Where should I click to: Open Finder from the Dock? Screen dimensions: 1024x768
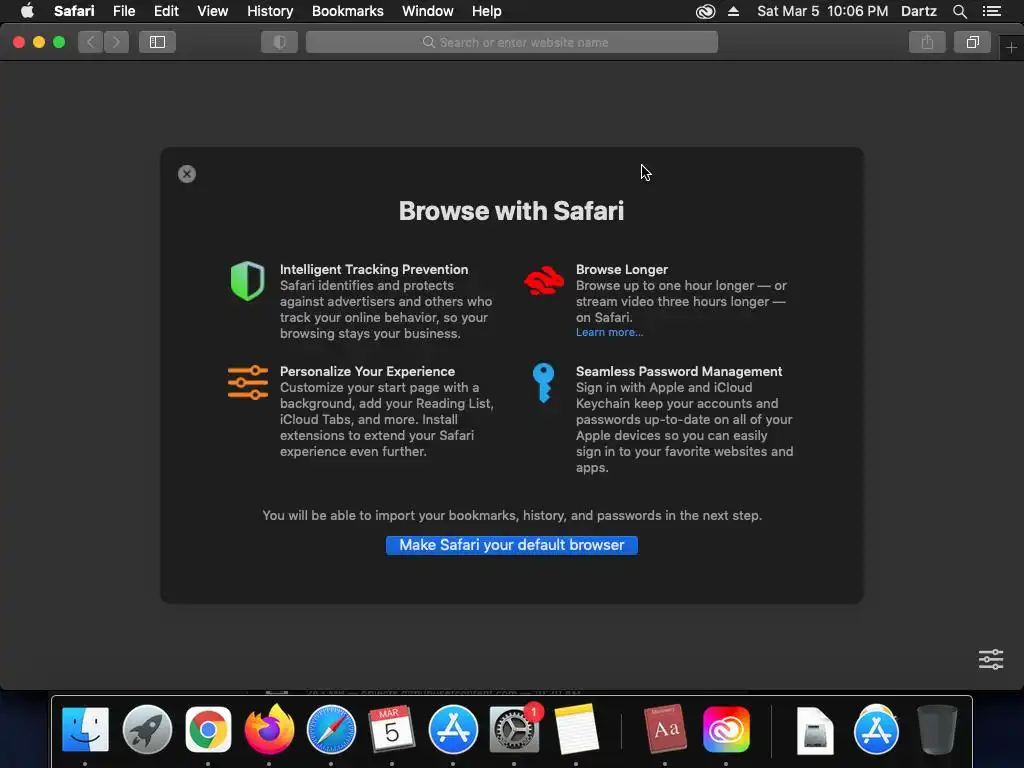[x=86, y=729]
